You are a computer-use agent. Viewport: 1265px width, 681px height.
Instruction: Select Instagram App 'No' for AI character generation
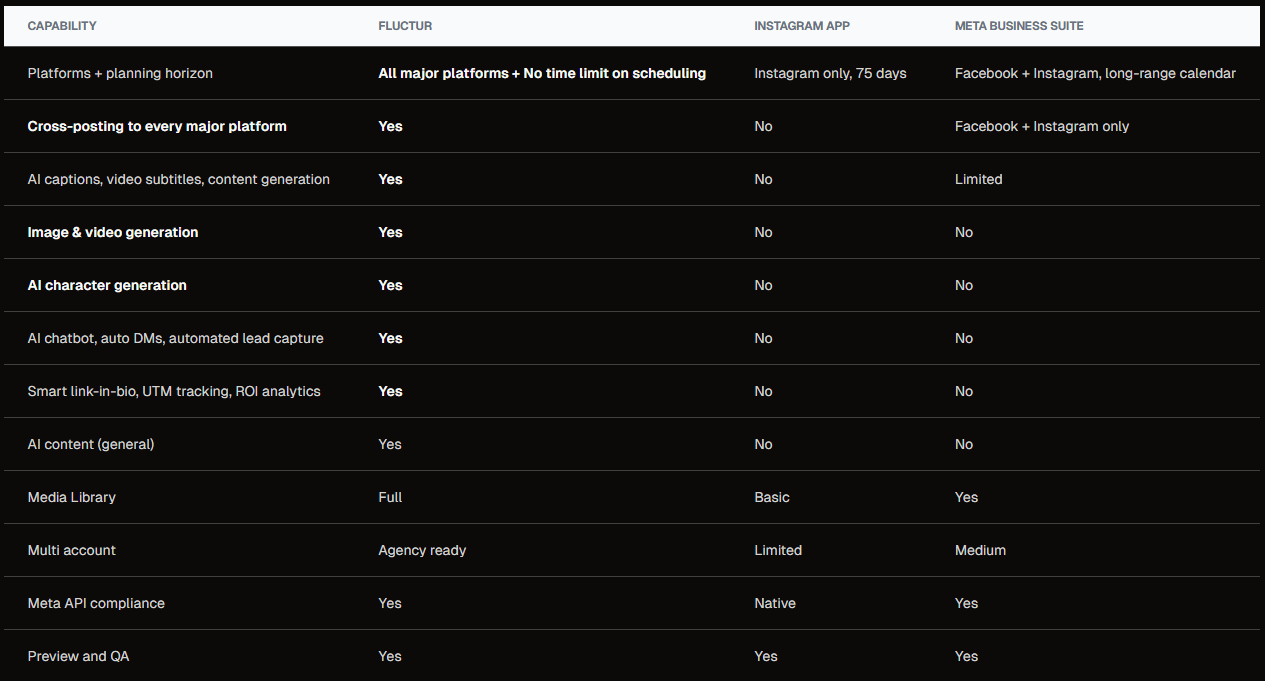click(763, 285)
